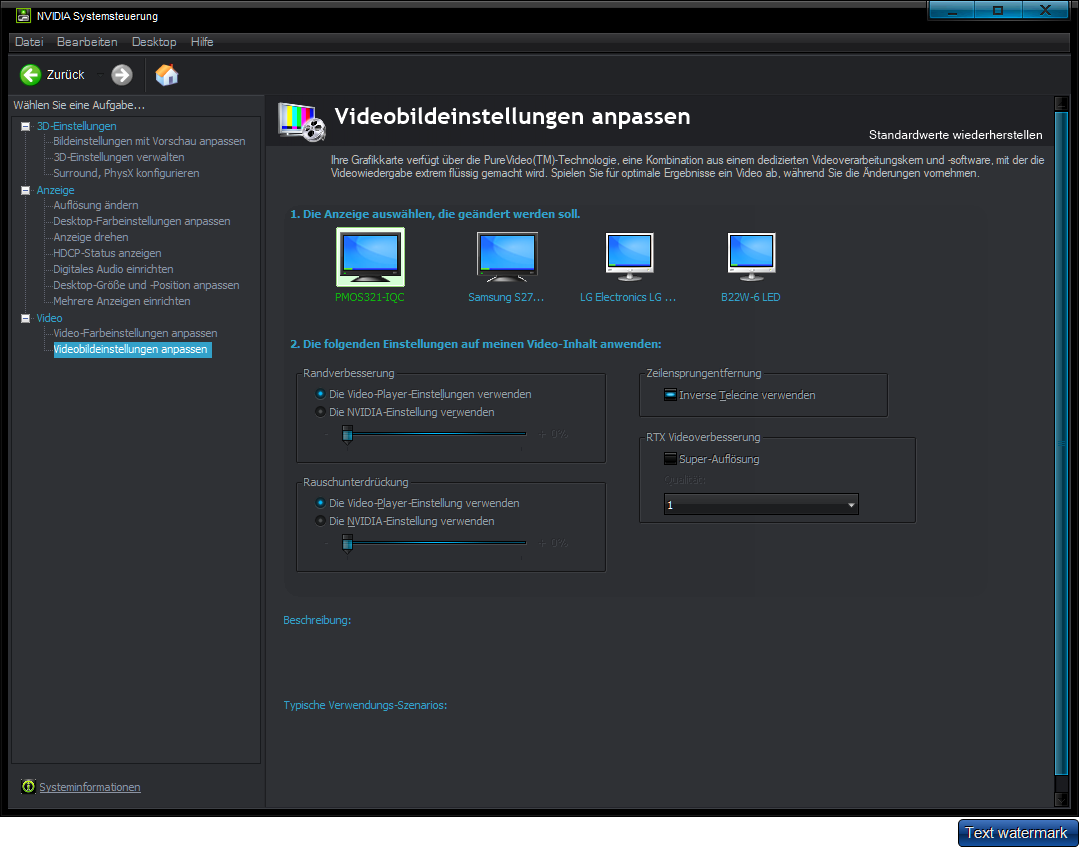This screenshot has width=1079, height=847.
Task: Open 3D-Einstellungen verwalten
Action: [x=119, y=157]
